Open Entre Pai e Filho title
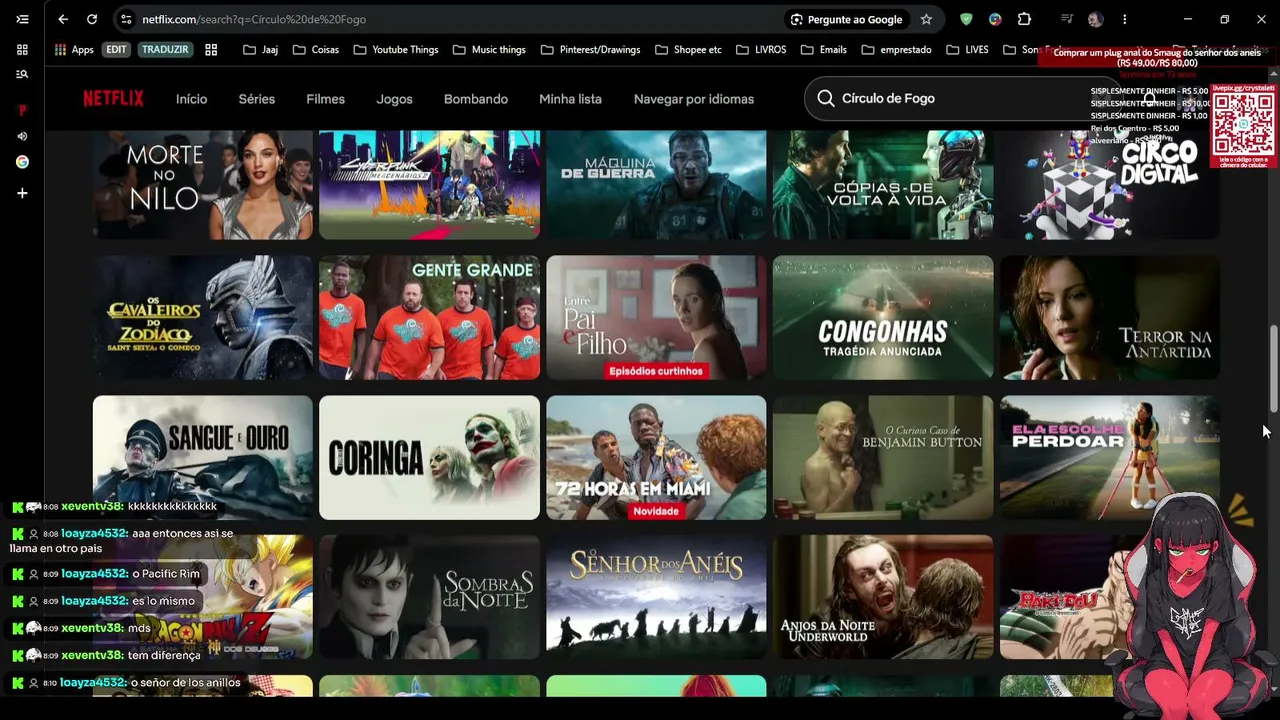 [x=656, y=318]
